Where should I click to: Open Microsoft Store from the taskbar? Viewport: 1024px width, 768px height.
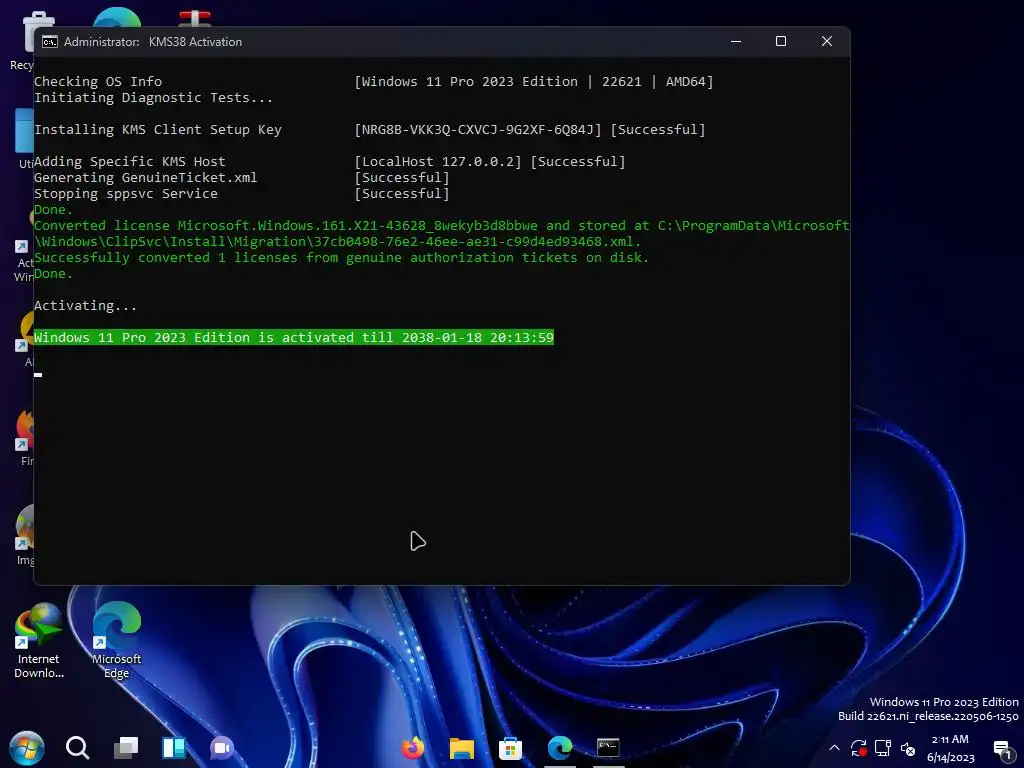(x=510, y=748)
